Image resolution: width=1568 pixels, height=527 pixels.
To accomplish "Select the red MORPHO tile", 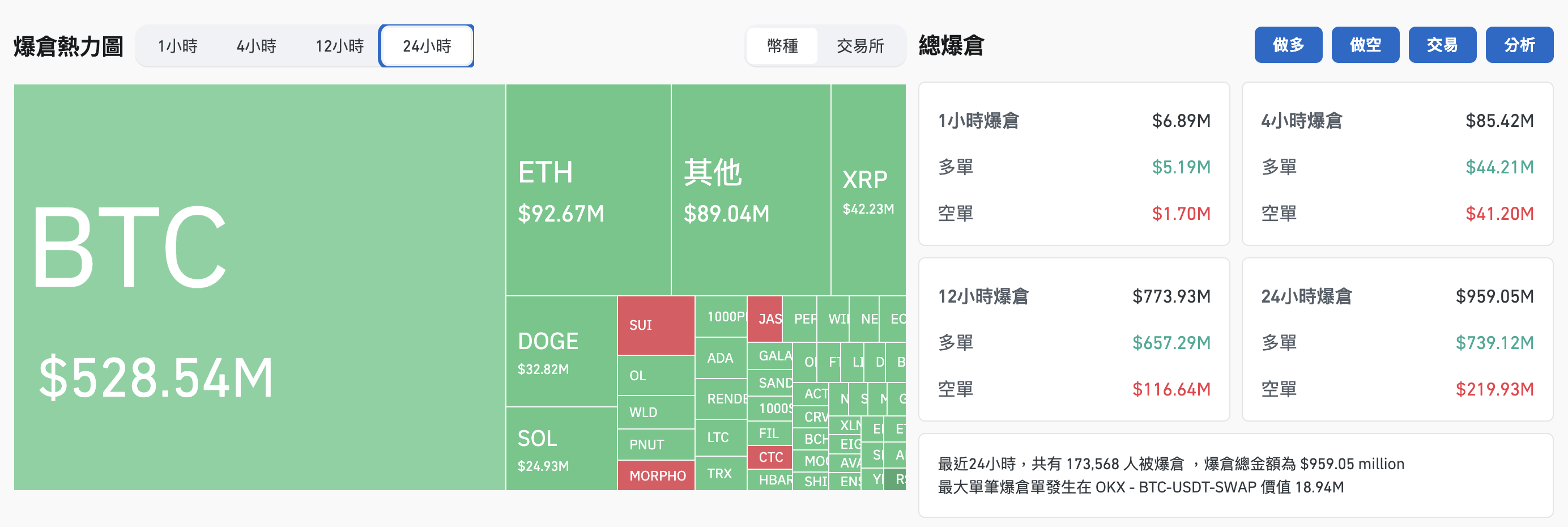I will 655,475.
